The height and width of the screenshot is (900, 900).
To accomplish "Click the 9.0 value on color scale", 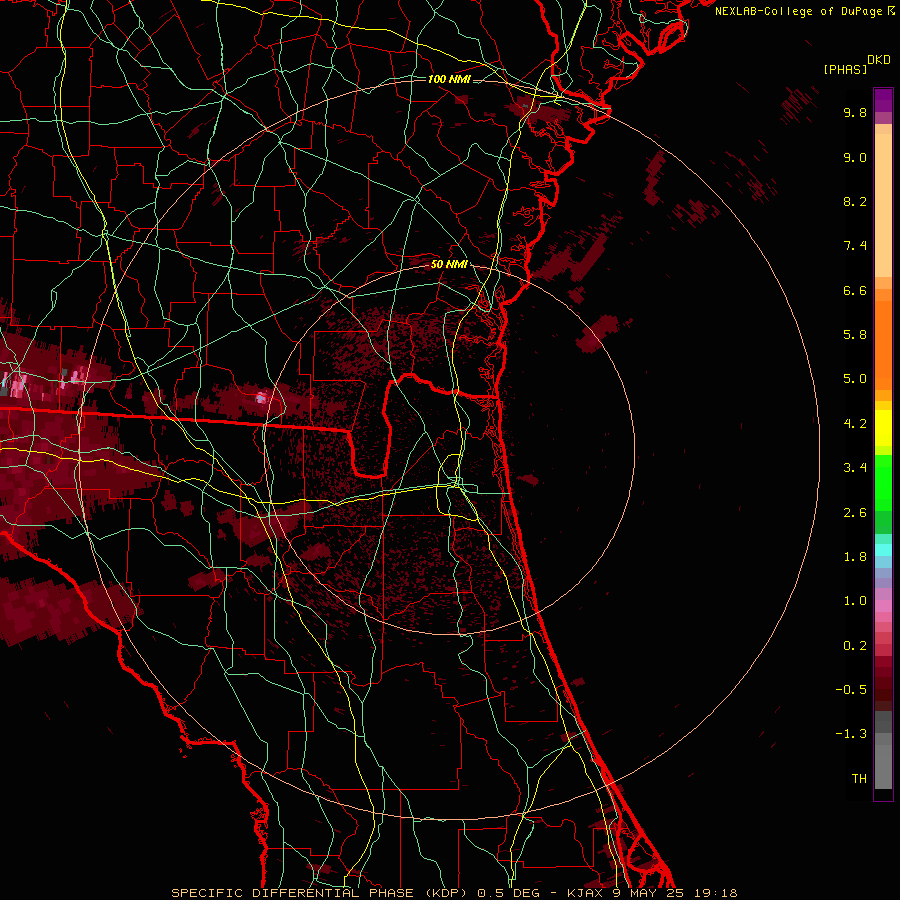I will tap(855, 157).
